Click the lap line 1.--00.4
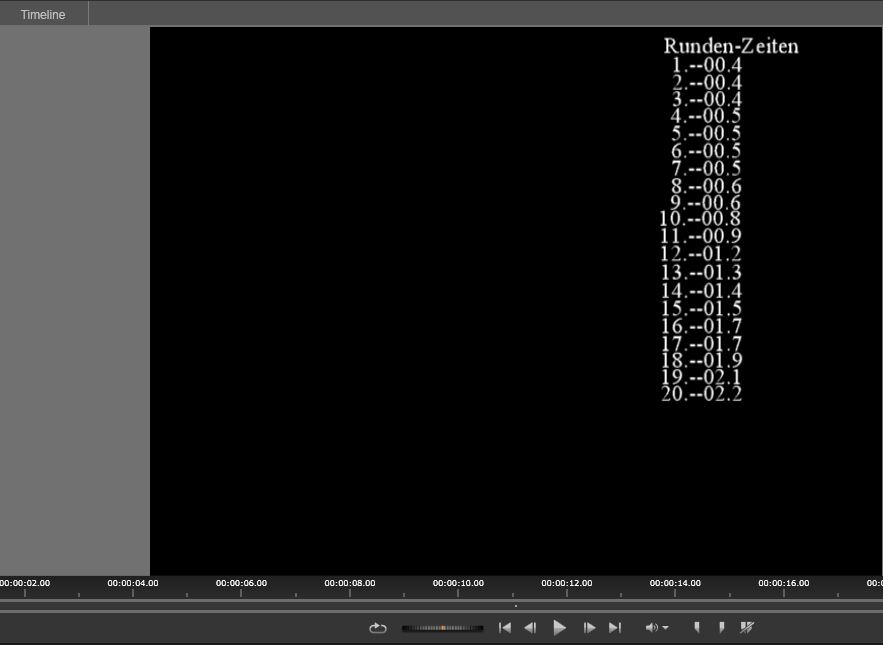Image resolution: width=883 pixels, height=645 pixels. (707, 65)
